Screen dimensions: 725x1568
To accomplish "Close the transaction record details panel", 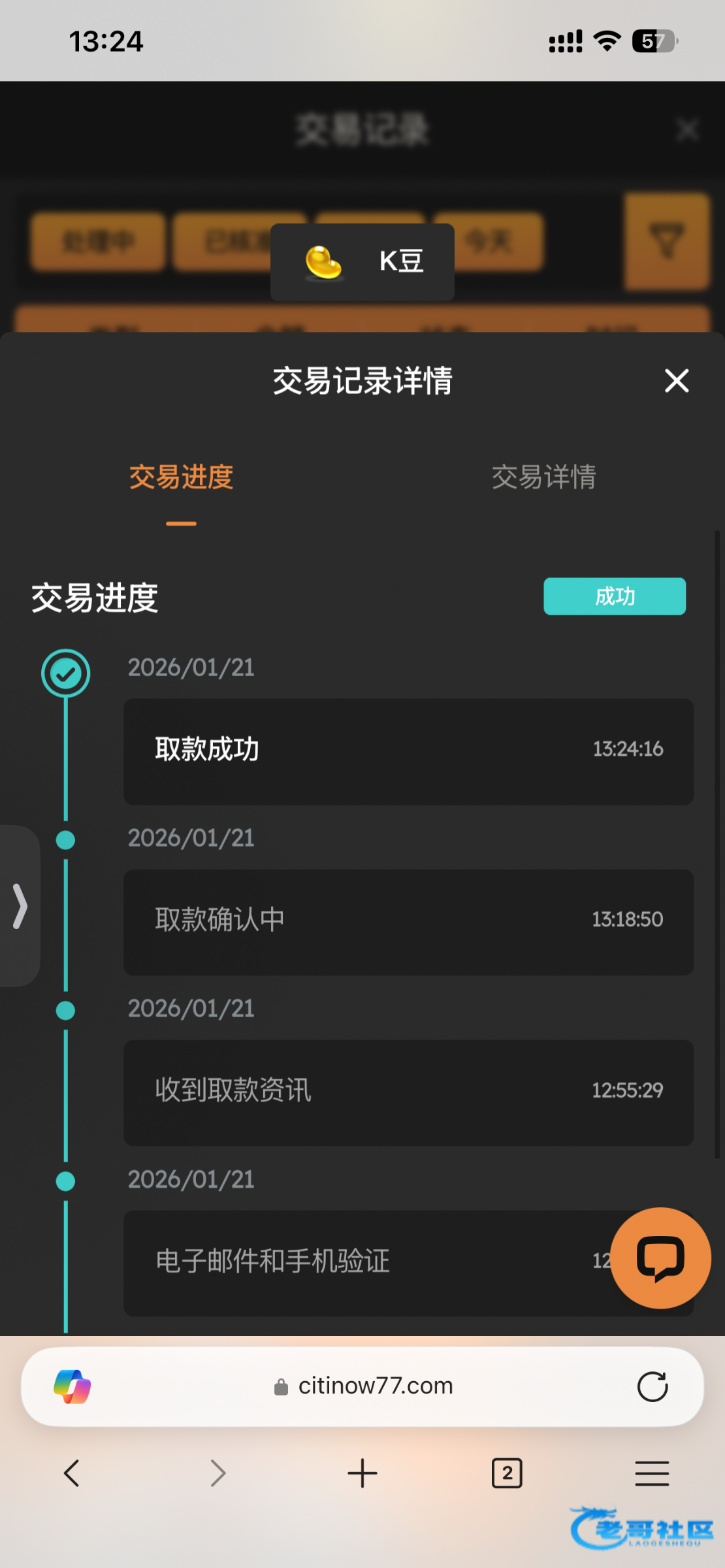I will (x=677, y=380).
